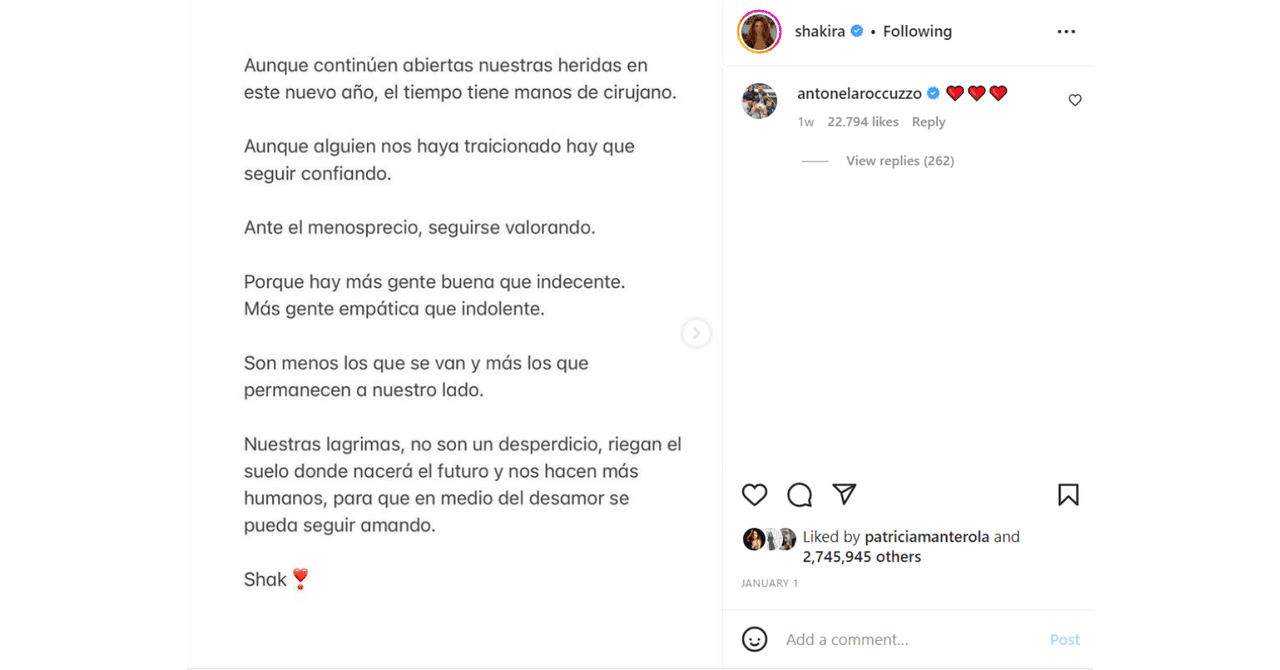This screenshot has width=1280, height=670.
Task: Click the Add a comment input field
Action: [x=880, y=639]
